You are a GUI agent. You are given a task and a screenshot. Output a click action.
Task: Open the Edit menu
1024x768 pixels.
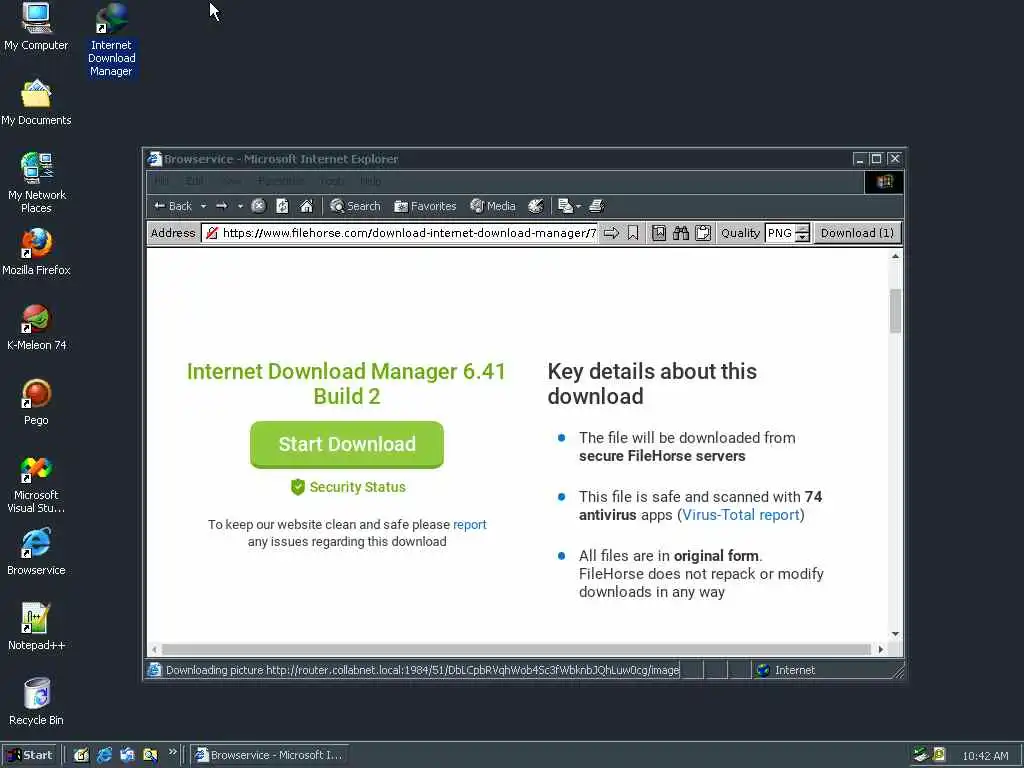[194, 181]
